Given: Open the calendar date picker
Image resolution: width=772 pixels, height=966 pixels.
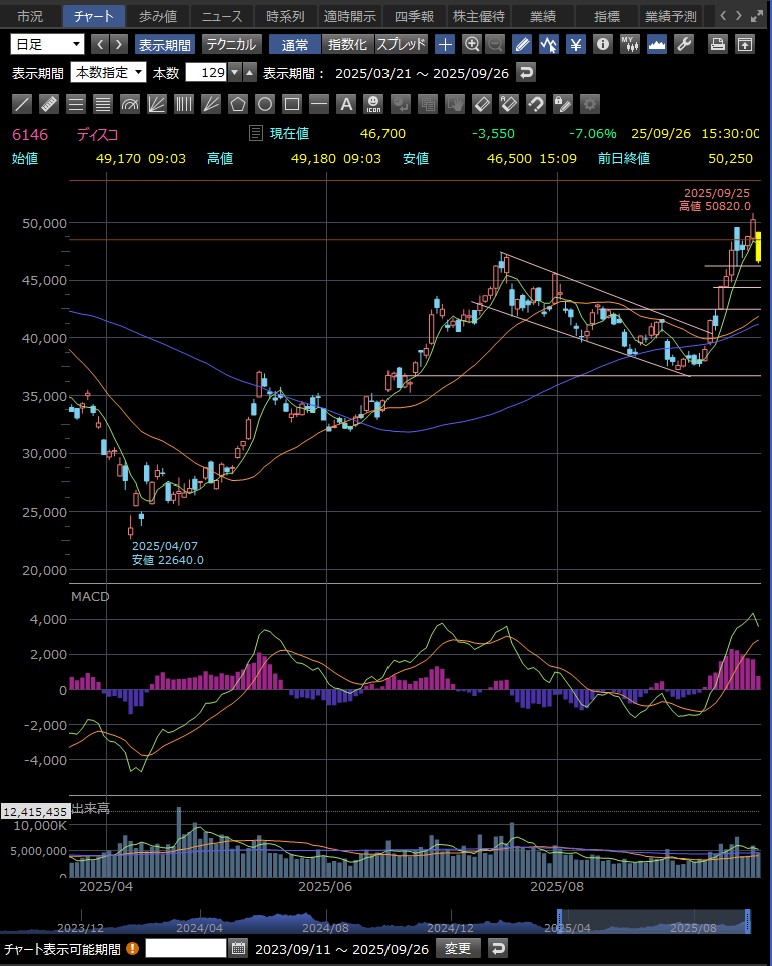Looking at the screenshot, I should click(238, 948).
